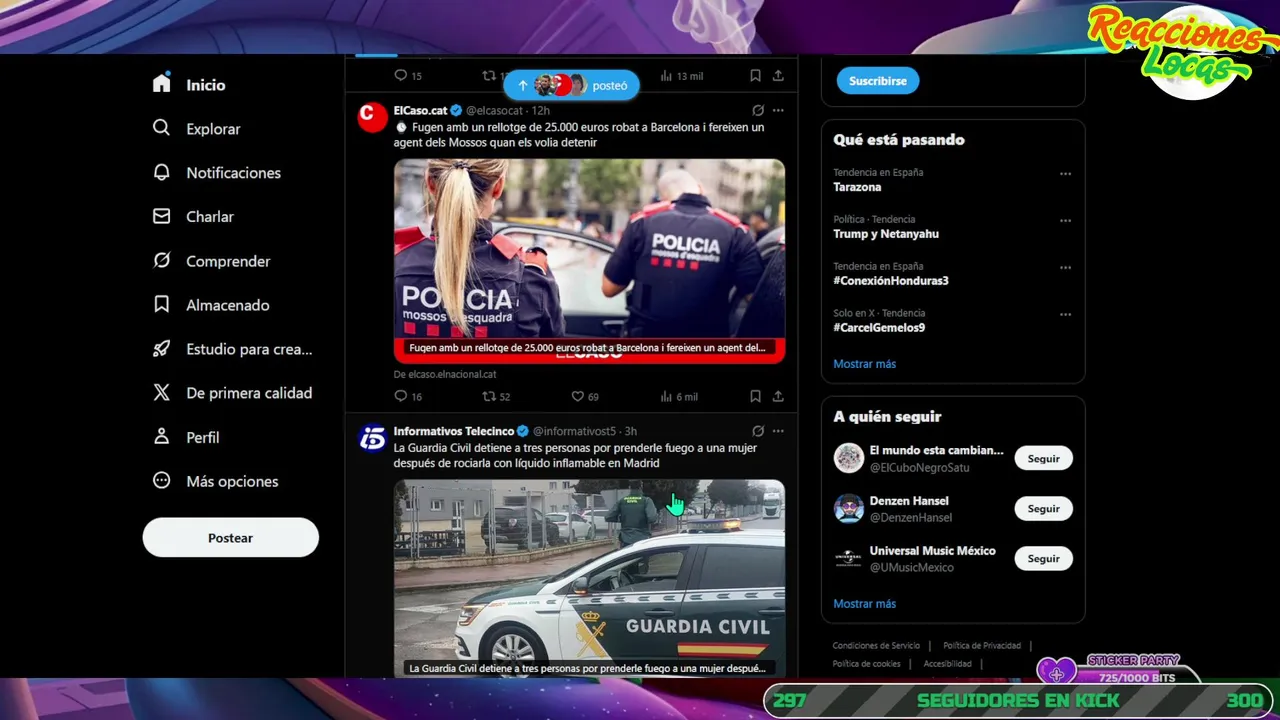The width and height of the screenshot is (1280, 720).
Task: Open Almacenado bookmark icon
Action: tap(162, 304)
